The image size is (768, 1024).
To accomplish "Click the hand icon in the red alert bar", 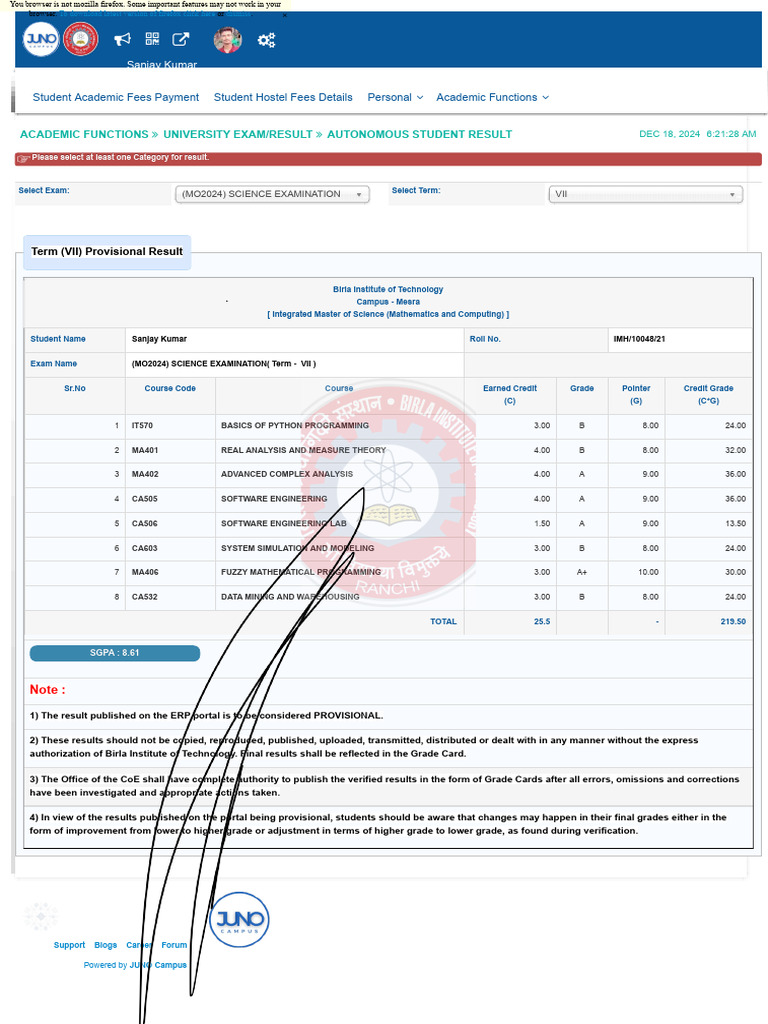I will click(23, 158).
